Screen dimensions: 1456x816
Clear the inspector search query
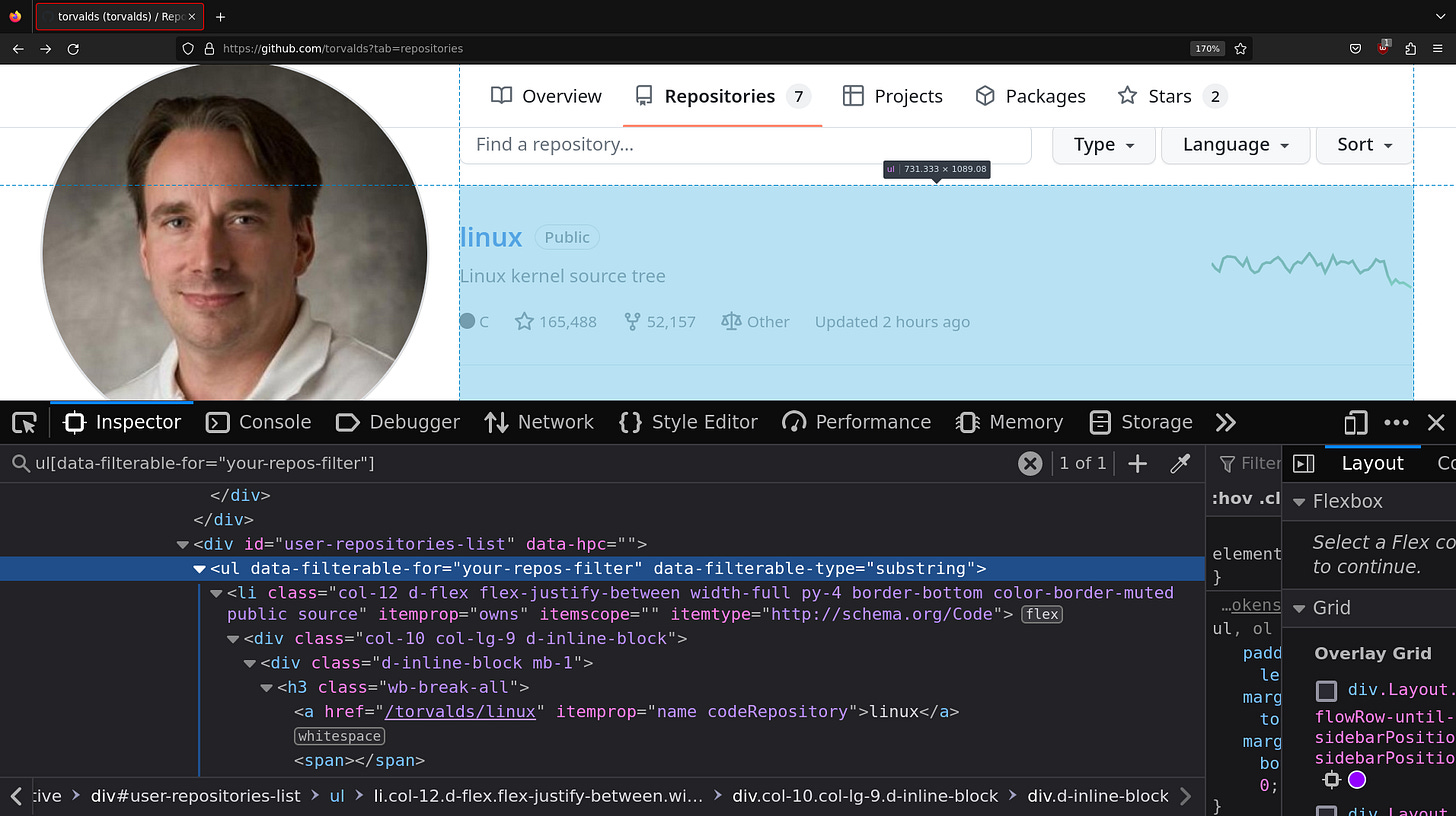coord(1030,463)
